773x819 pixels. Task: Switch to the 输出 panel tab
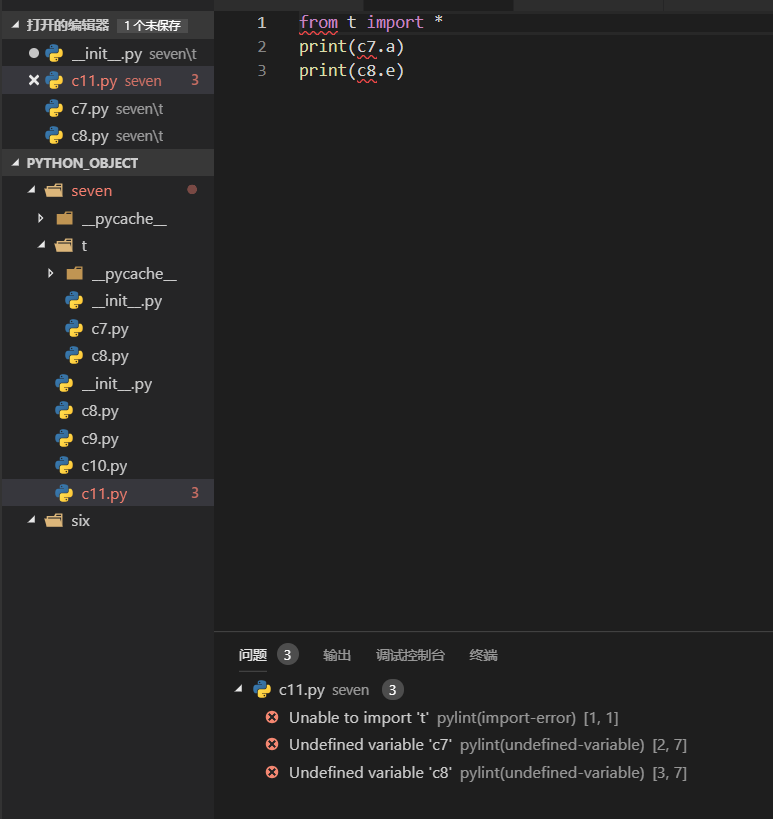pos(337,656)
